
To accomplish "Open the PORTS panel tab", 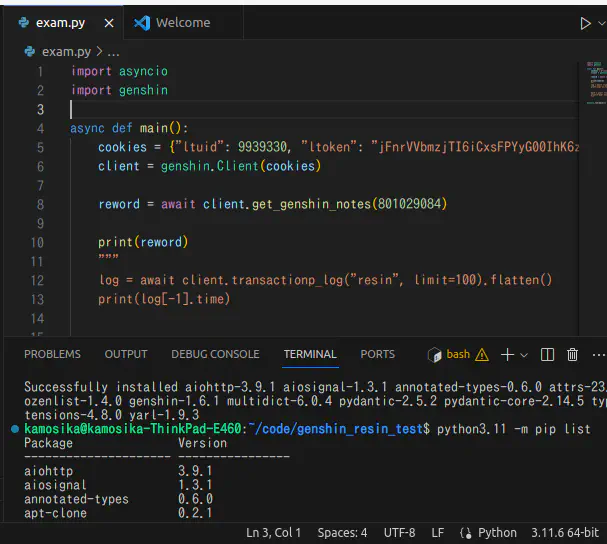I will (377, 354).
